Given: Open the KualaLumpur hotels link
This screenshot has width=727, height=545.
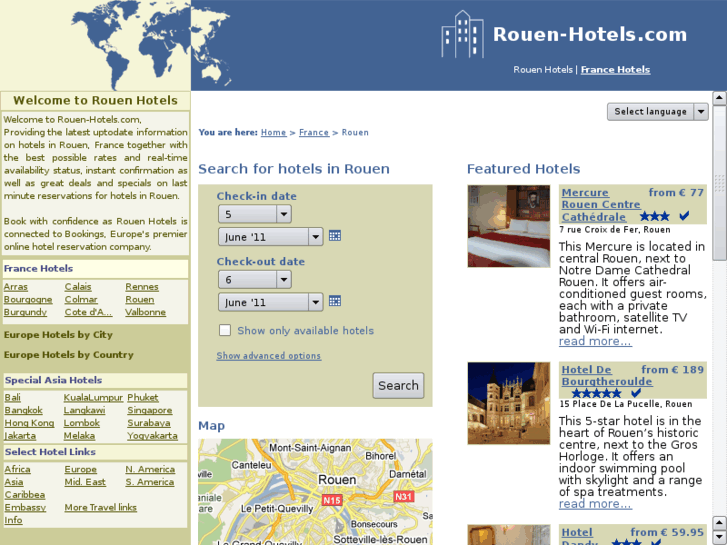Looking at the screenshot, I should pos(93,398).
